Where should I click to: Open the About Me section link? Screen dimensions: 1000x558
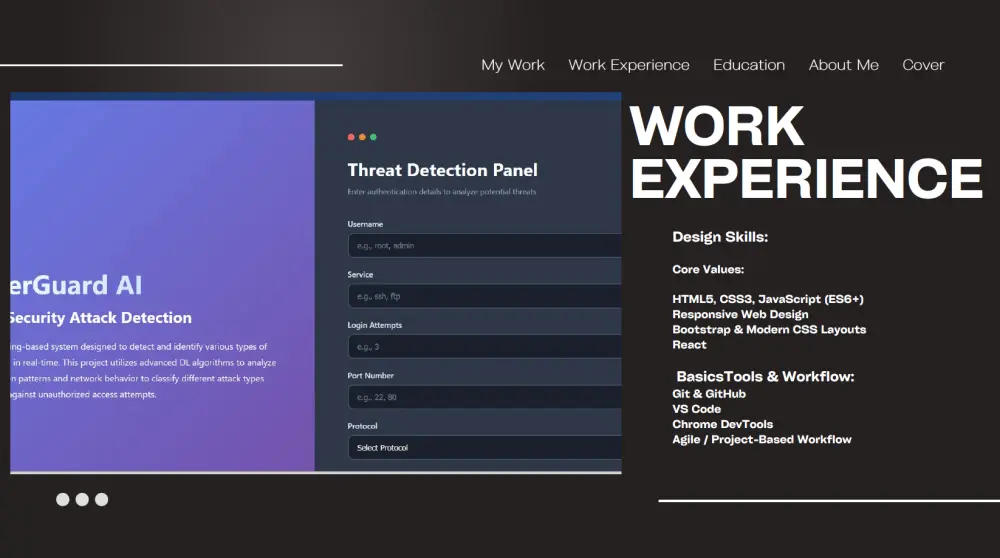click(x=843, y=65)
